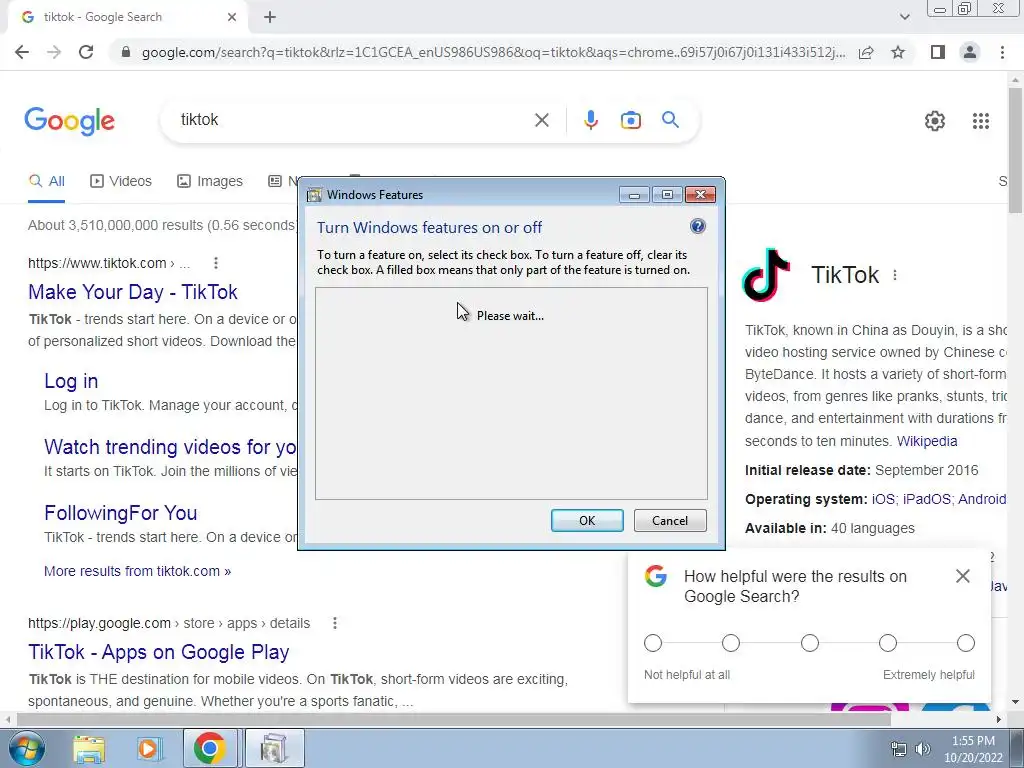Click the Chrome taskbar icon
Image resolution: width=1024 pixels, height=768 pixels.
209,748
